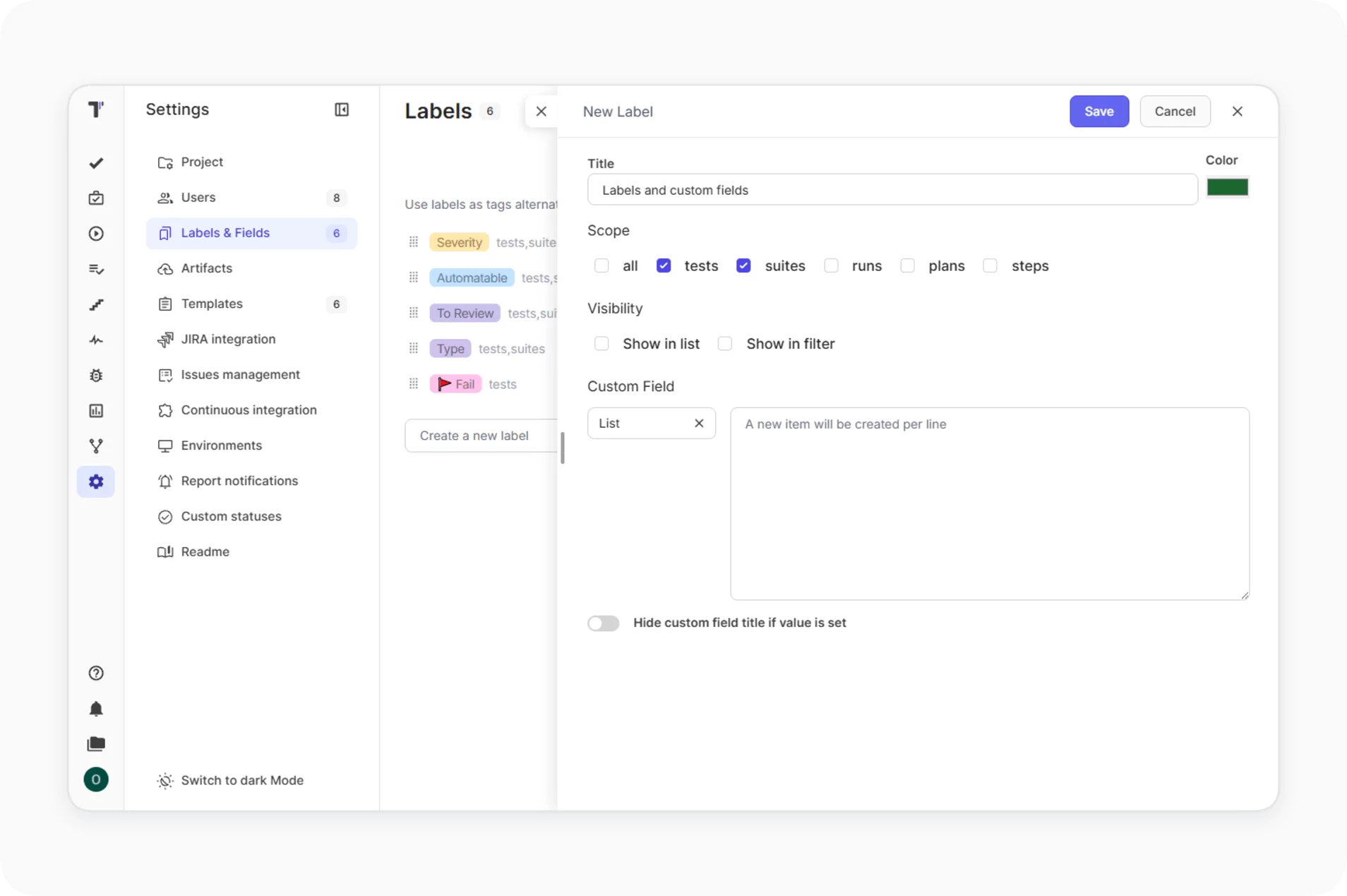
Task: Open the green Color swatch picker
Action: tap(1228, 187)
